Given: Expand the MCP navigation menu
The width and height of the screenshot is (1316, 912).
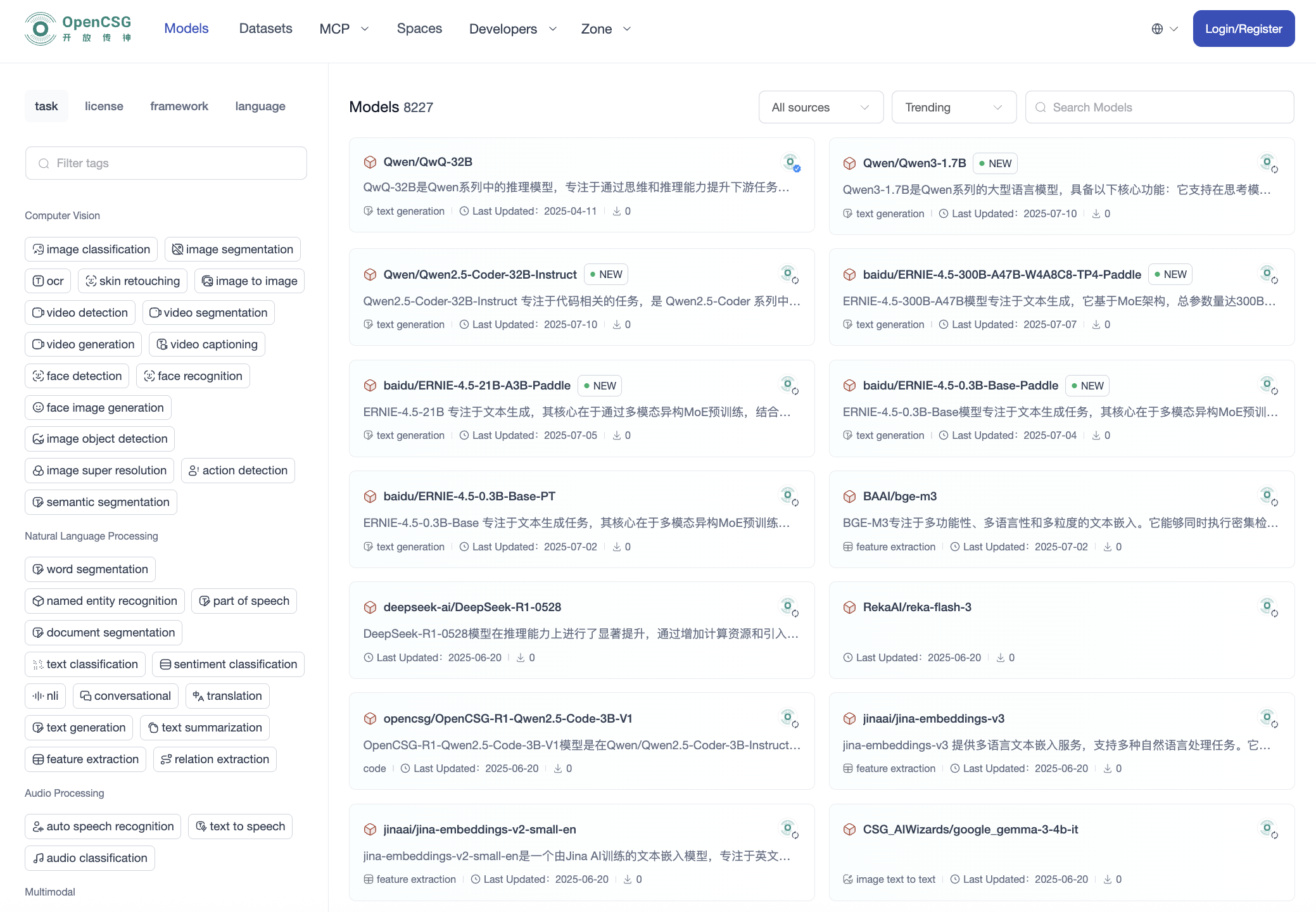Looking at the screenshot, I should [344, 29].
